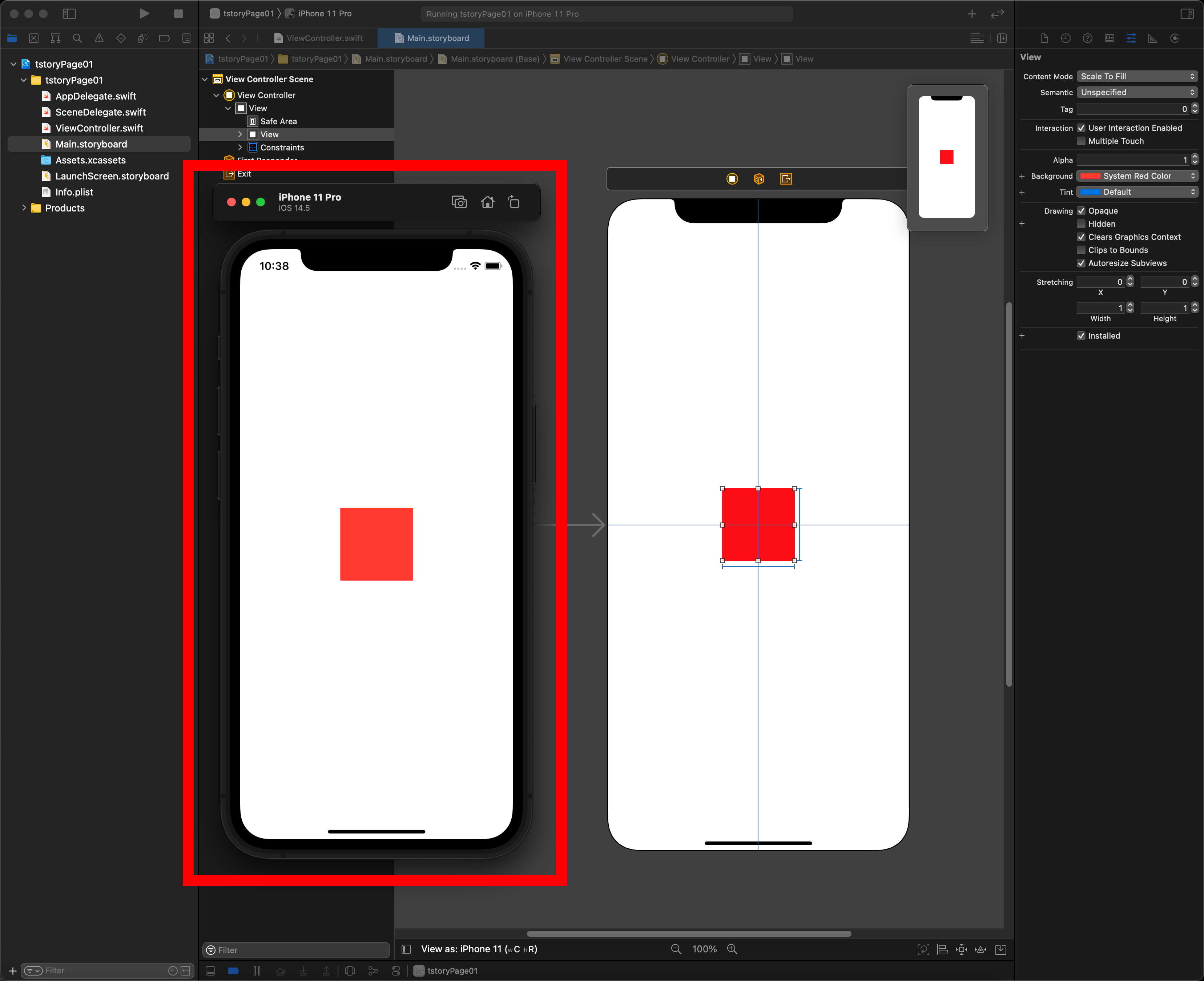Enable Multiple Touch checkbox
The image size is (1204, 981).
[x=1081, y=141]
